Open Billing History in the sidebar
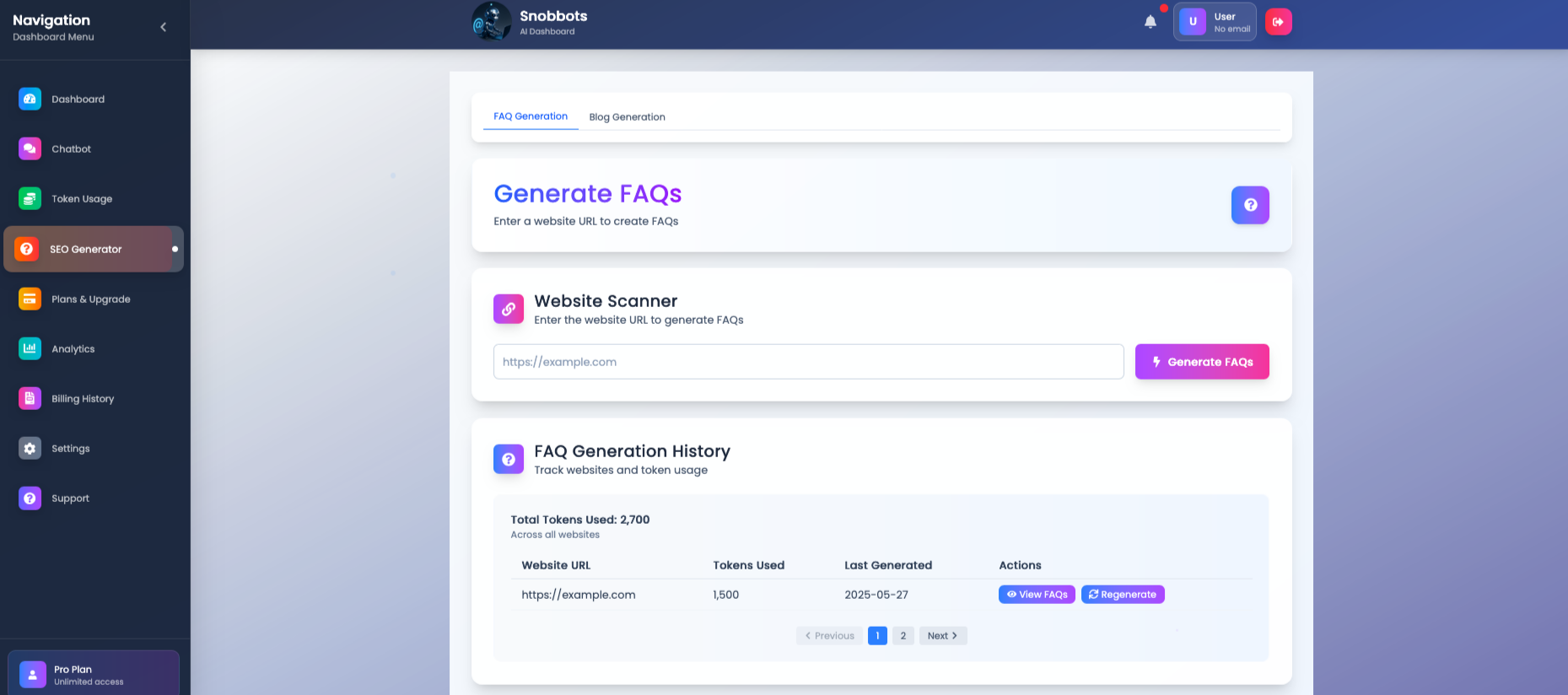Screen dimensions: 1568x695 pos(82,399)
